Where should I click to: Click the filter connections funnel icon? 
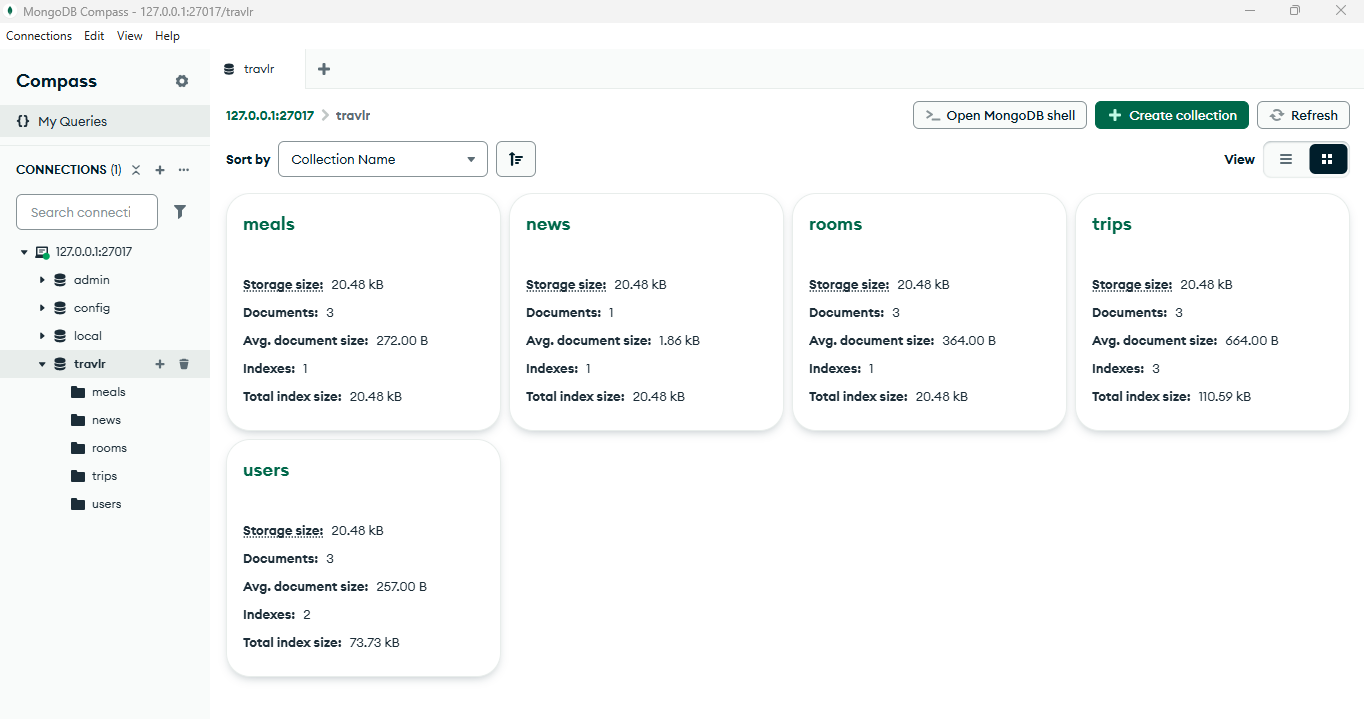180,212
